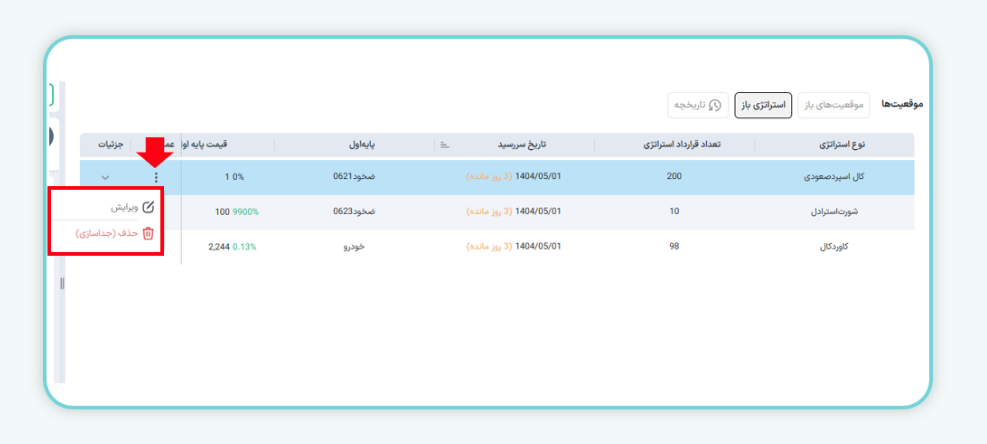Expand details chevron of the کال اسپردصعودی row
Image resolution: width=987 pixels, height=444 pixels.
(x=105, y=177)
